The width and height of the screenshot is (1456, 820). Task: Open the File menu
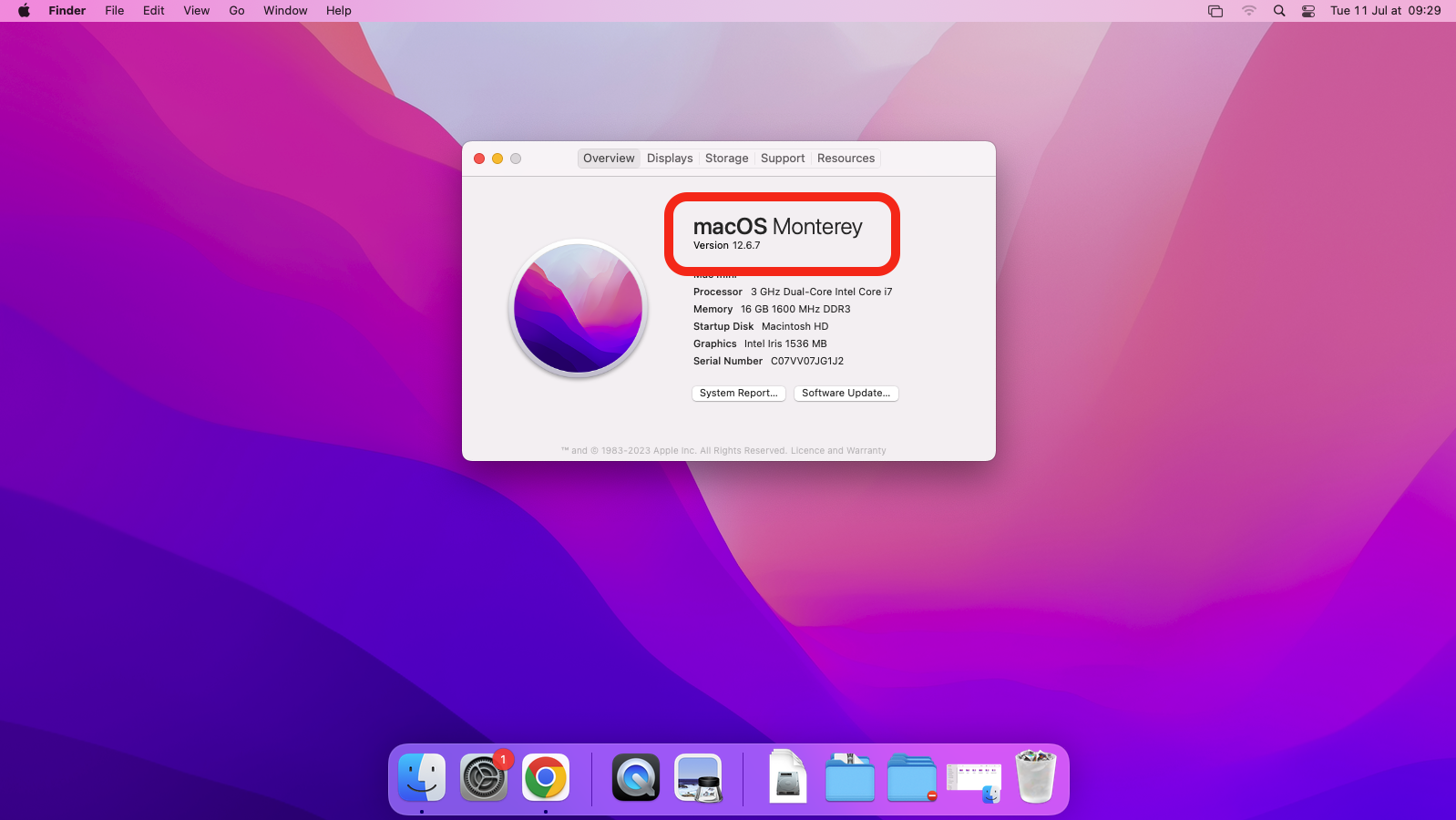point(115,11)
